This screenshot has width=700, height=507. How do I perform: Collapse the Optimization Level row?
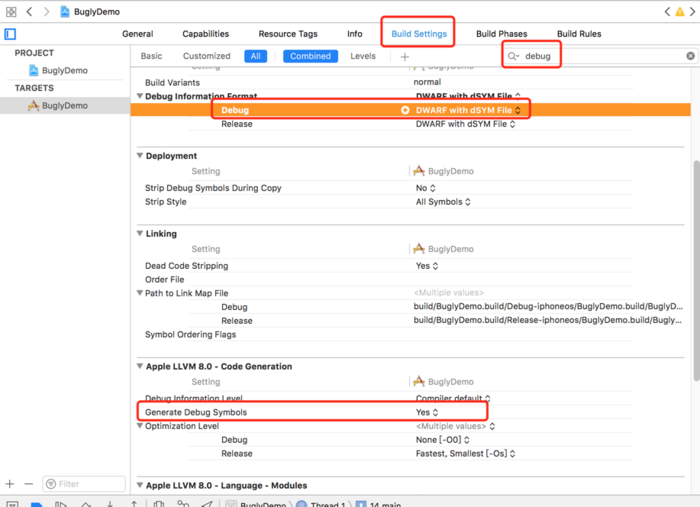click(x=140, y=426)
